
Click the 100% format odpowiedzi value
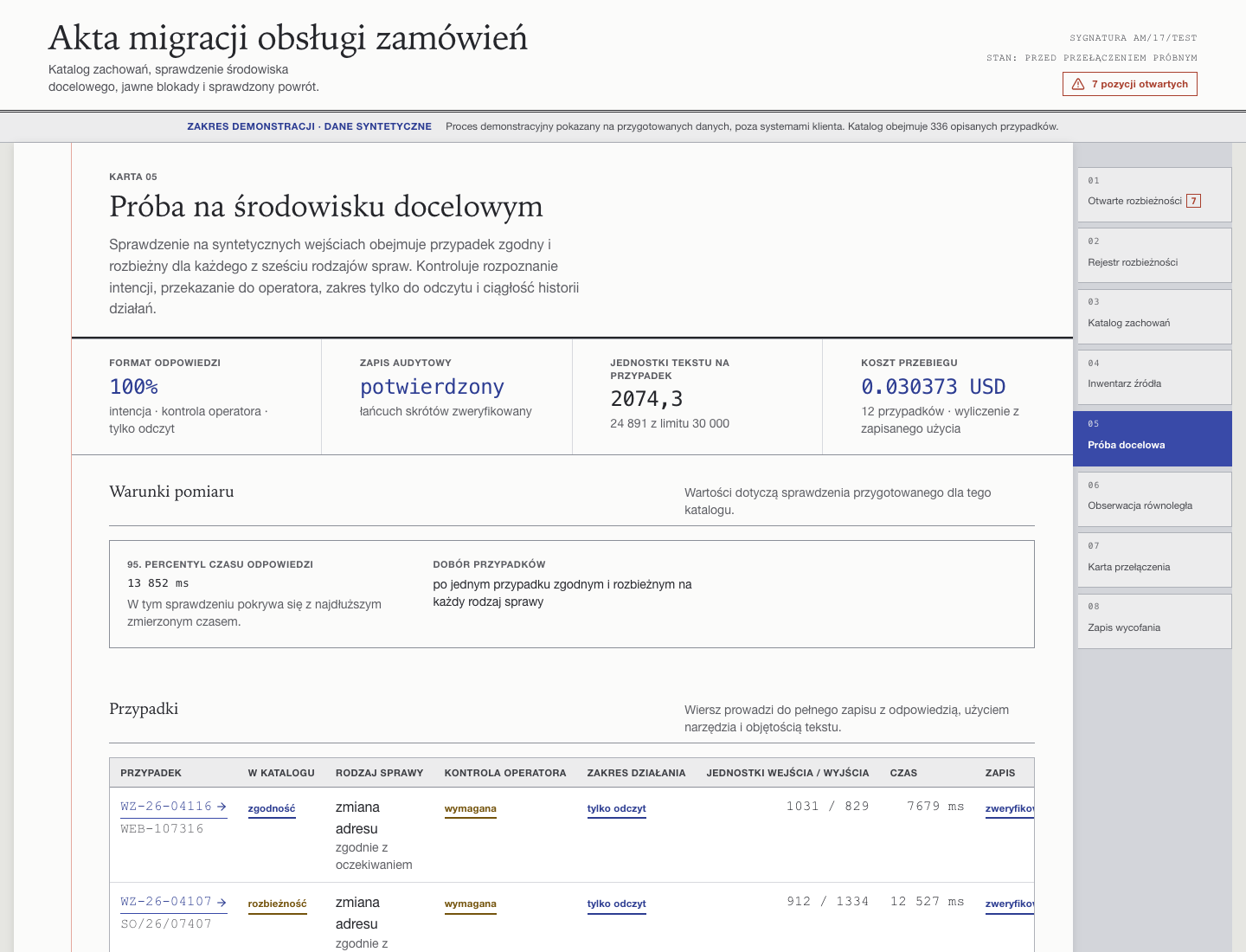[133, 387]
